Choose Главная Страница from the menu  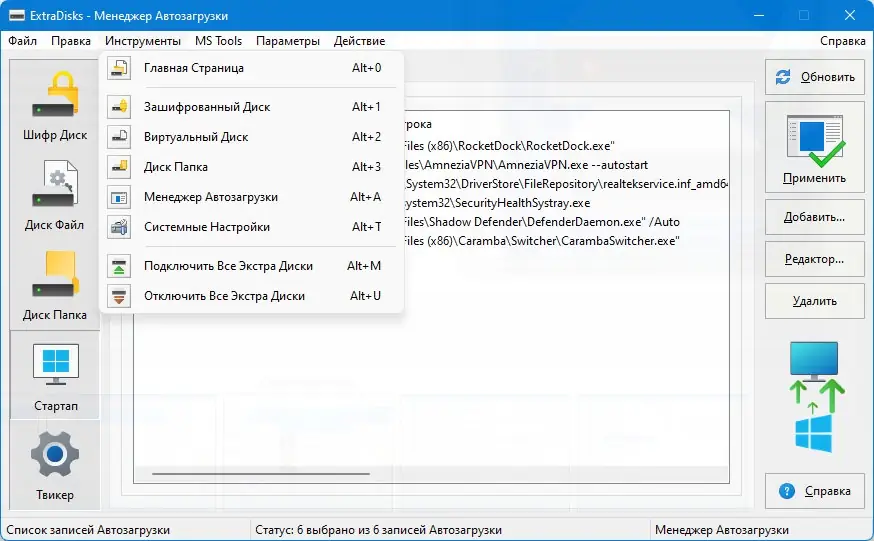click(x=251, y=68)
